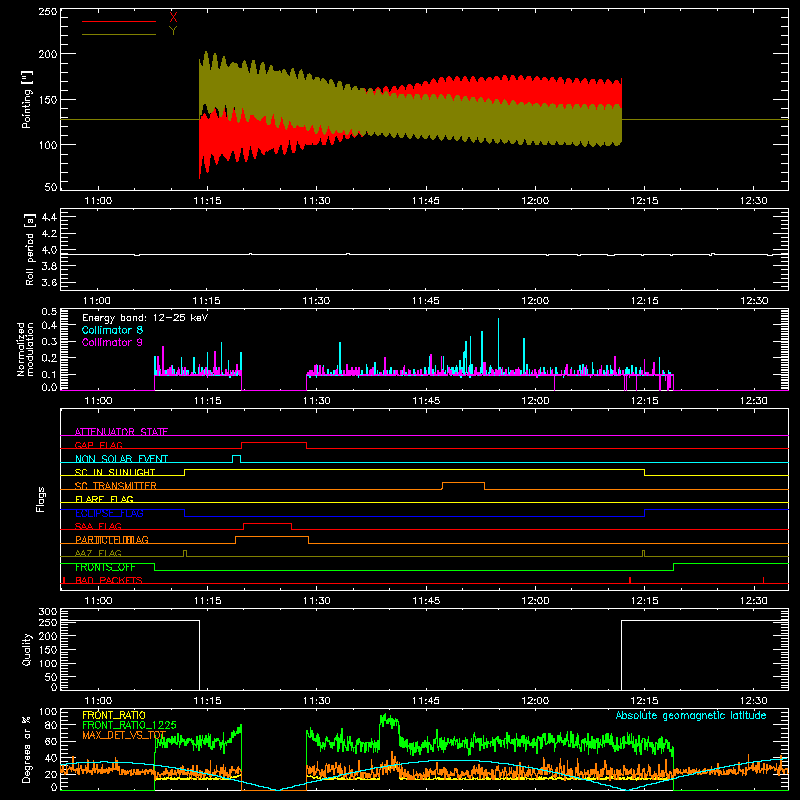Click the 'Quality' axis label
The width and height of the screenshot is (800, 800).
[27, 649]
